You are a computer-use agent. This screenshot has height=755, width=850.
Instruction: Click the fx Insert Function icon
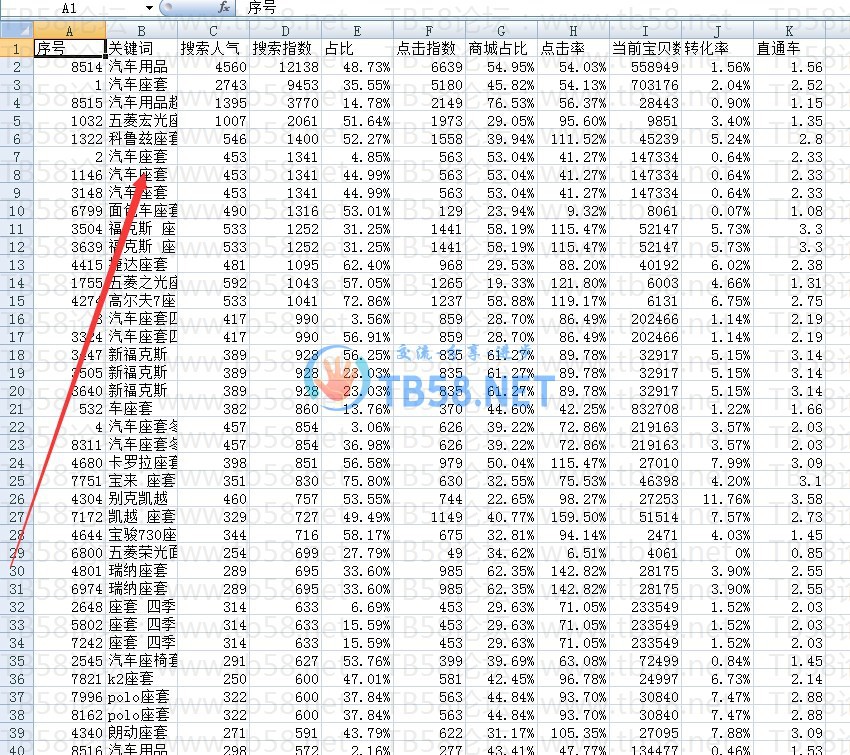point(224,8)
